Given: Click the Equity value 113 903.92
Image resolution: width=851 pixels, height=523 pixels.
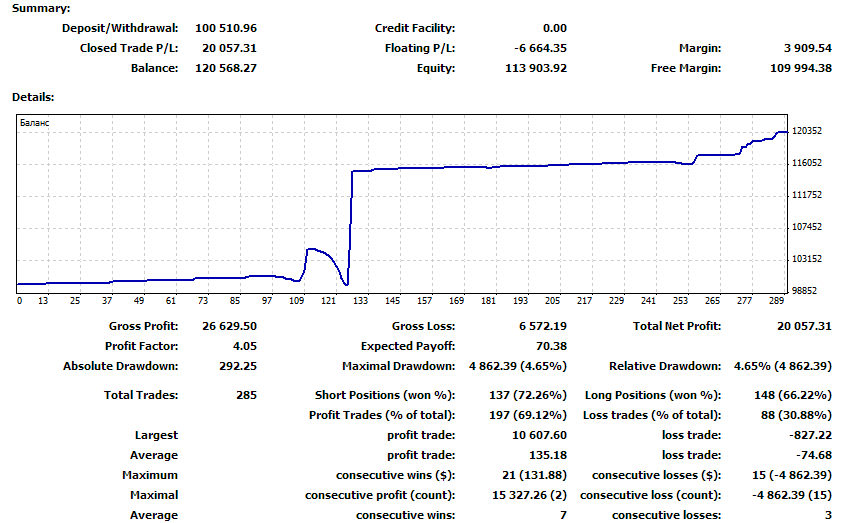Looking at the screenshot, I should (x=536, y=68).
